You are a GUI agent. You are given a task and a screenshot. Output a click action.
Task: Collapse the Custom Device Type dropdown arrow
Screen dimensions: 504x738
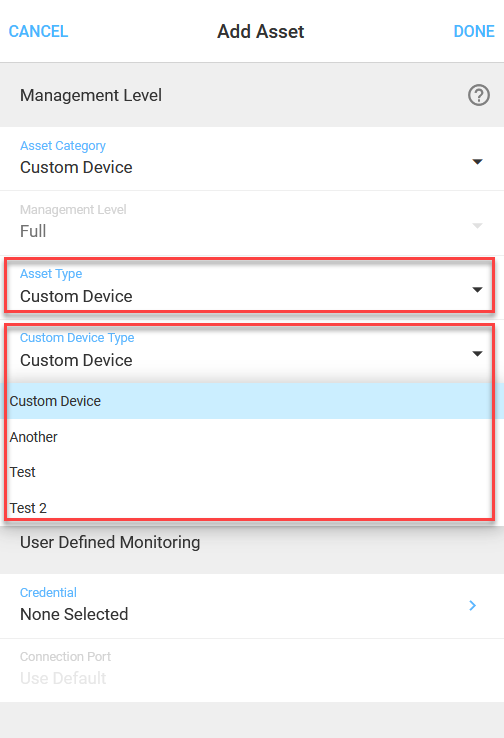(x=477, y=354)
